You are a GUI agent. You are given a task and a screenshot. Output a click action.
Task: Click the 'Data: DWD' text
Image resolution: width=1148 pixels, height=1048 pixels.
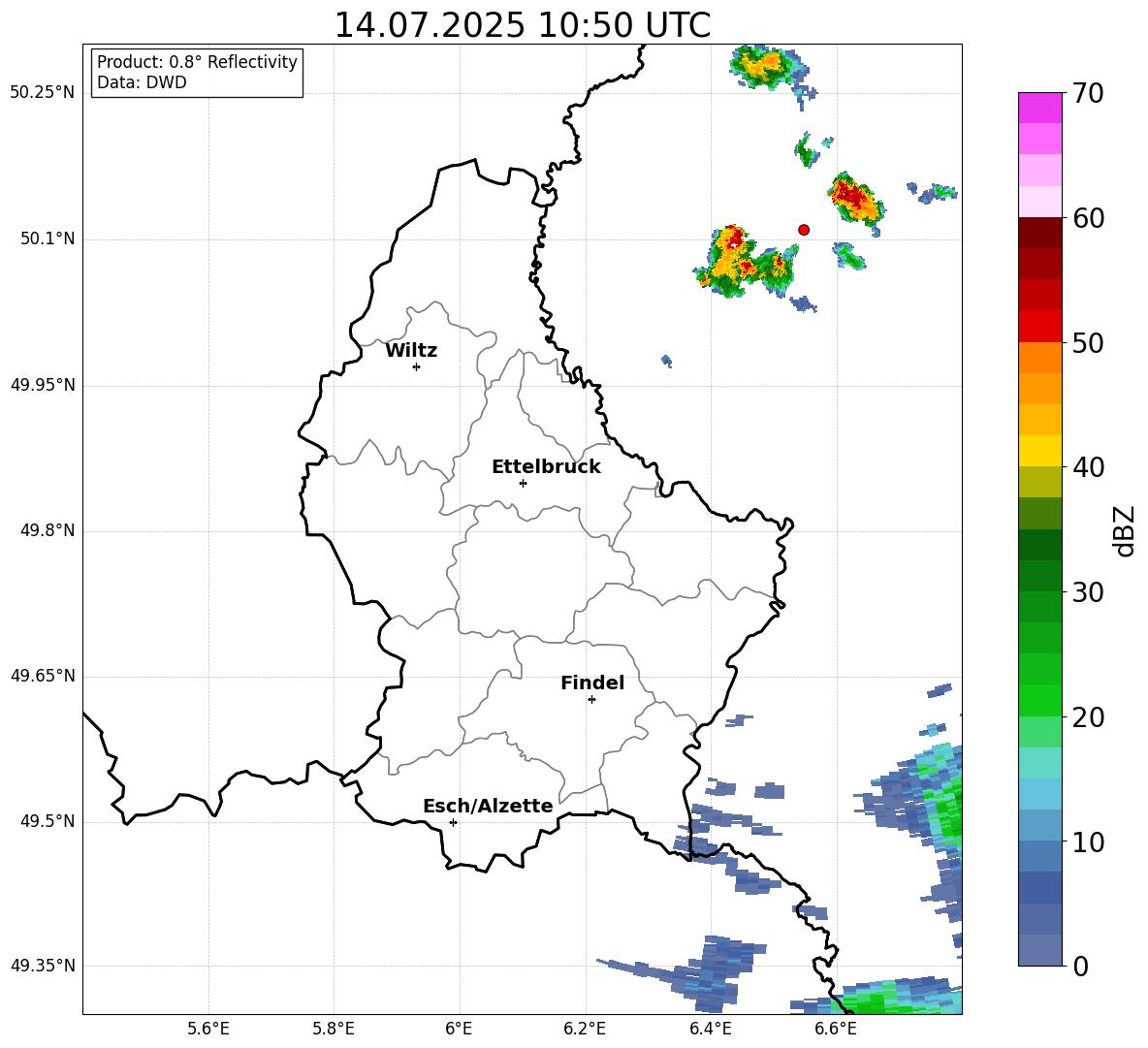142,82
